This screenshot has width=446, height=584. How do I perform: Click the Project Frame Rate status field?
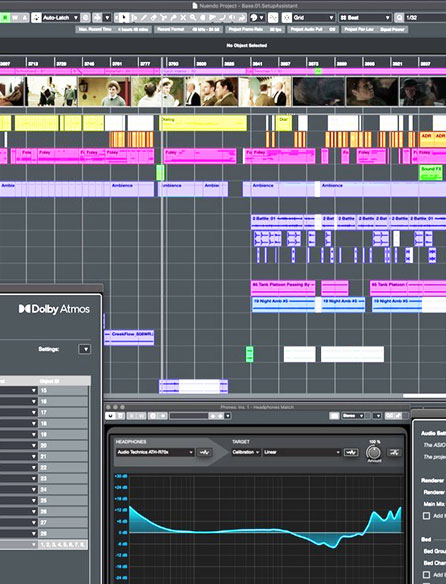pyautogui.click(x=256, y=29)
